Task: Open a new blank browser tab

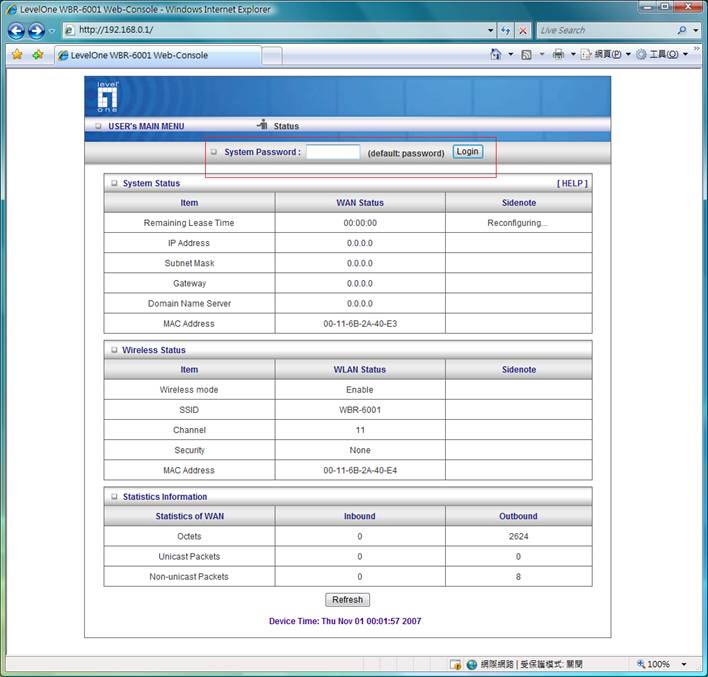Action: point(272,56)
